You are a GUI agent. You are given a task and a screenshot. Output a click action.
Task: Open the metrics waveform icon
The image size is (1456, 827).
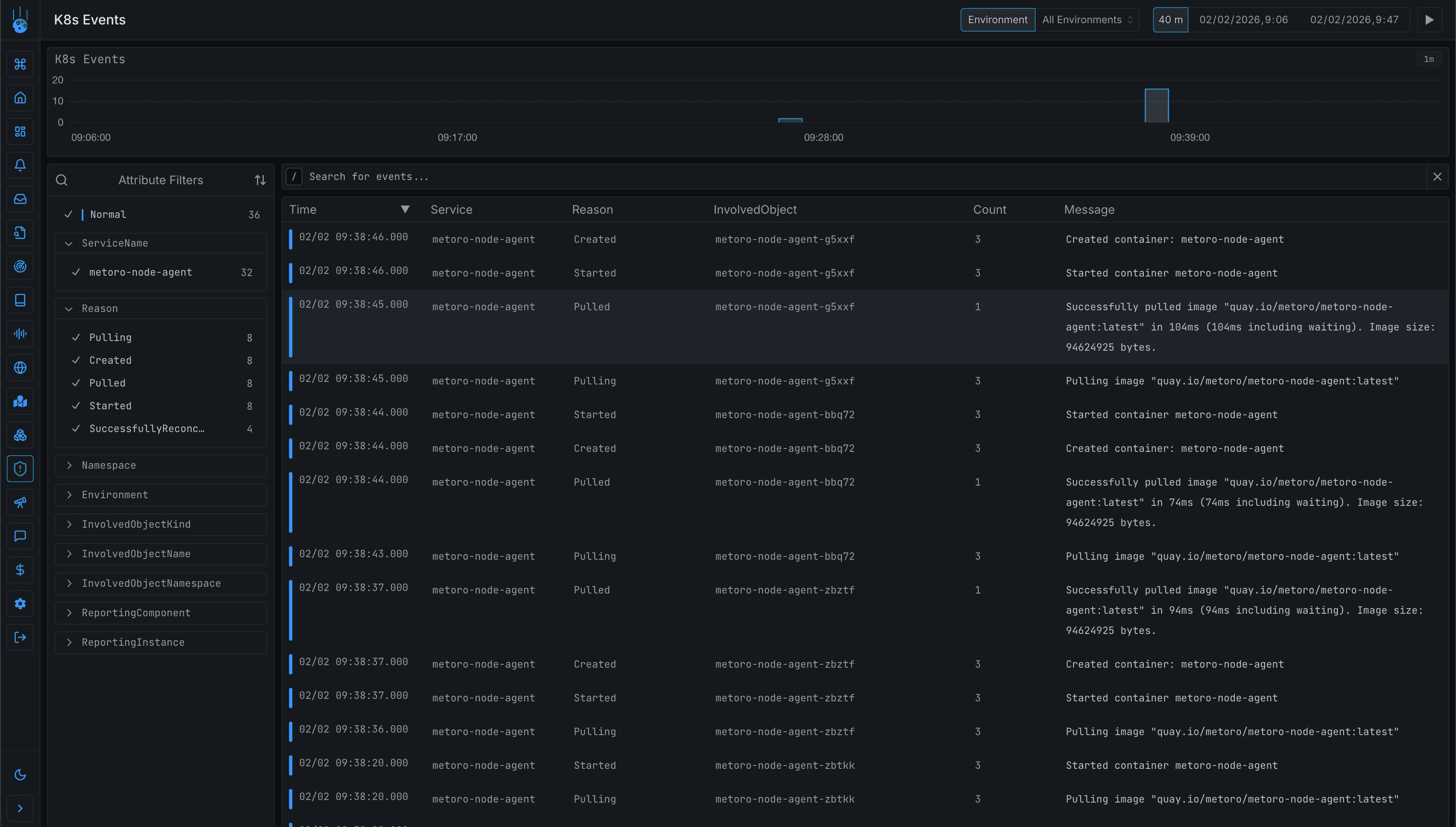21,333
